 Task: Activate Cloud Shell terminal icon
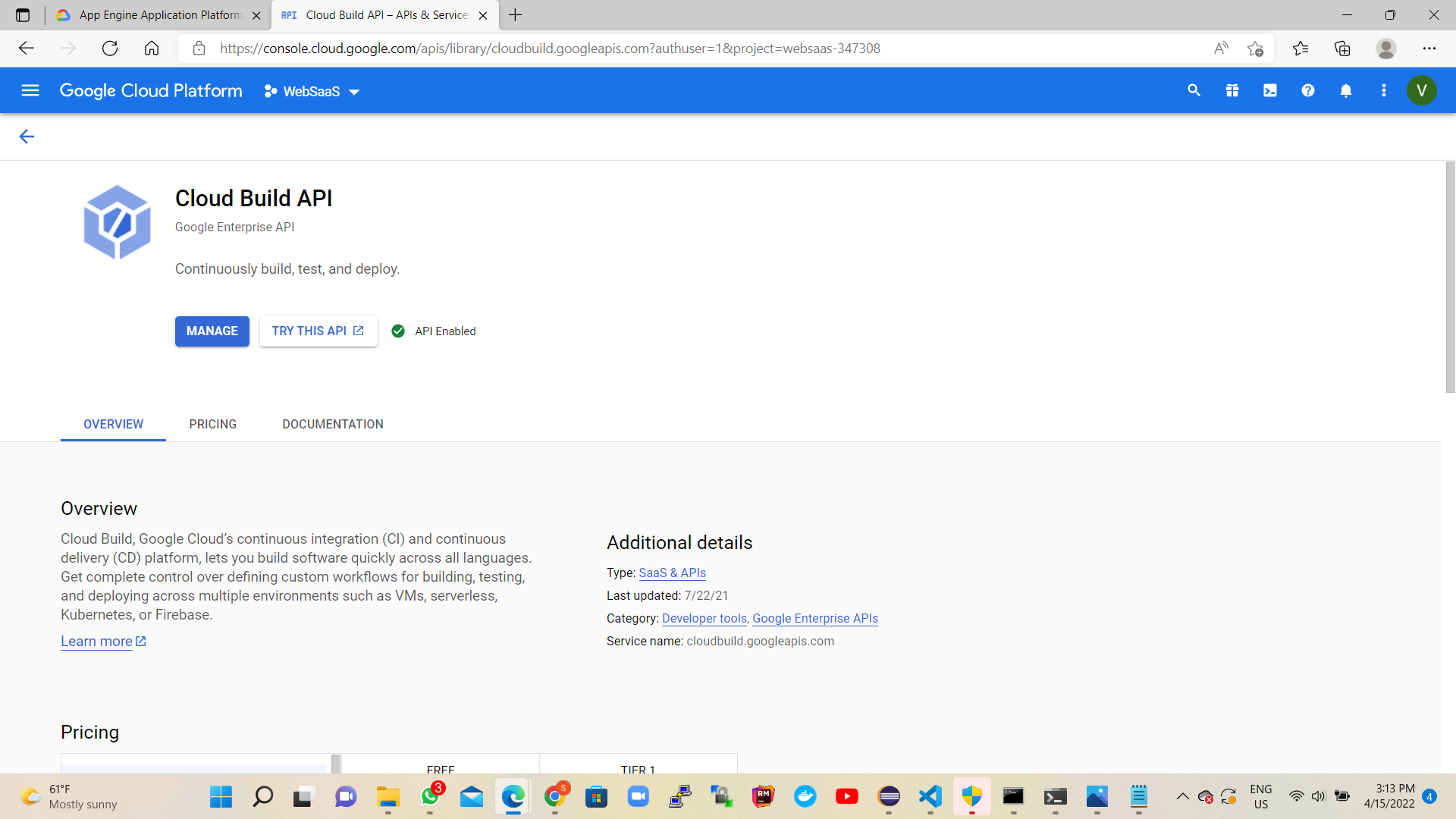1269,90
